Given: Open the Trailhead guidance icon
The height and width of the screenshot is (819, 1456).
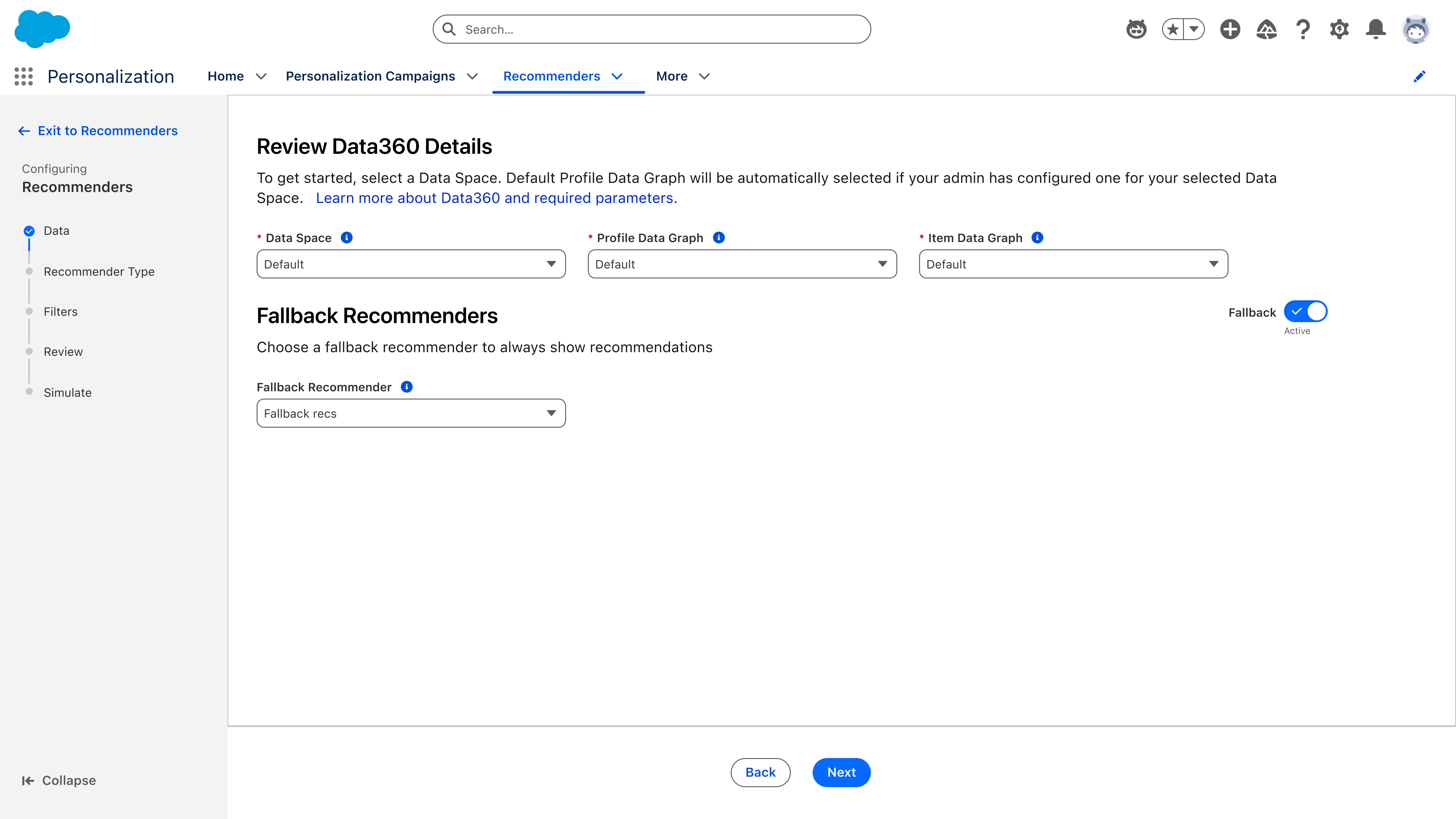Looking at the screenshot, I should [1267, 29].
